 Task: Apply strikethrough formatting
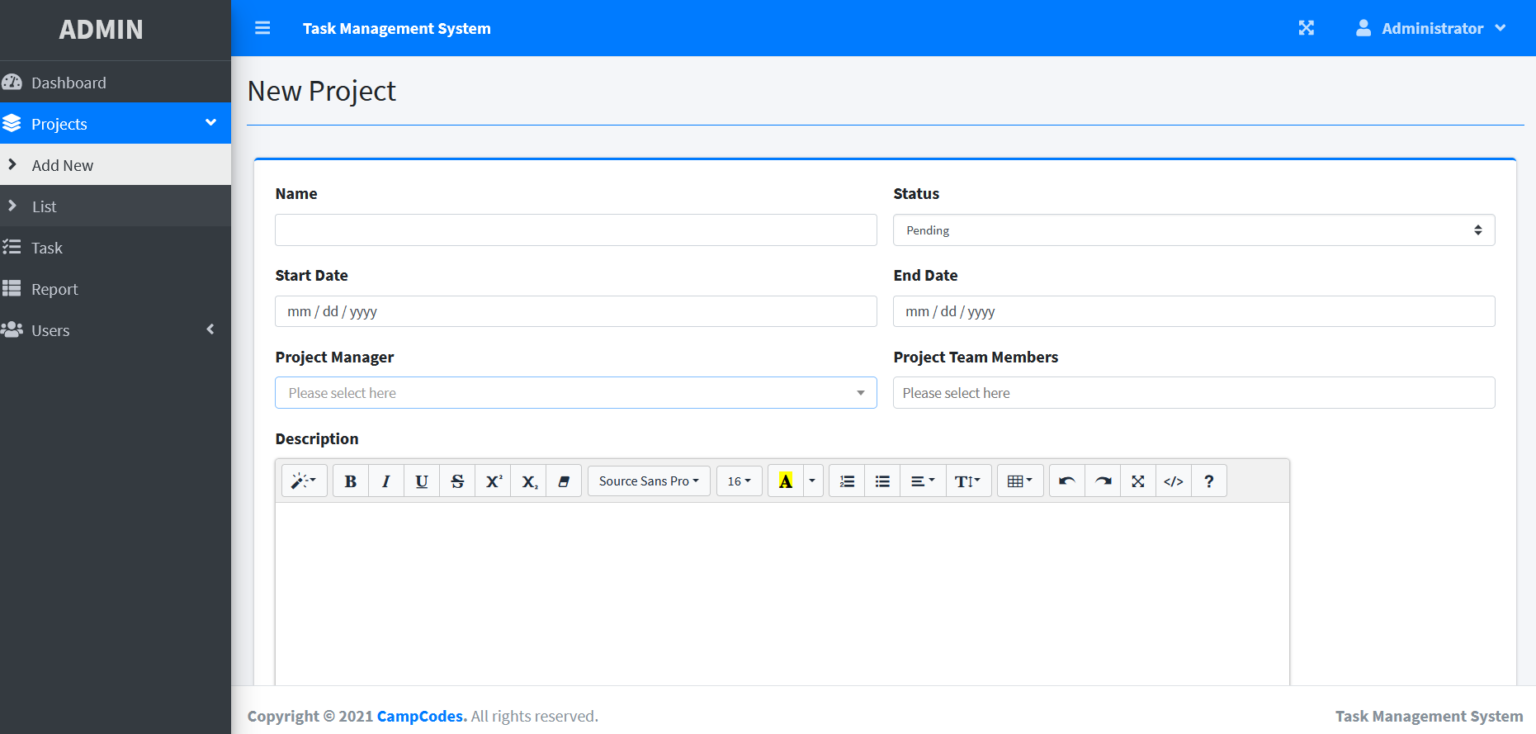tap(457, 481)
